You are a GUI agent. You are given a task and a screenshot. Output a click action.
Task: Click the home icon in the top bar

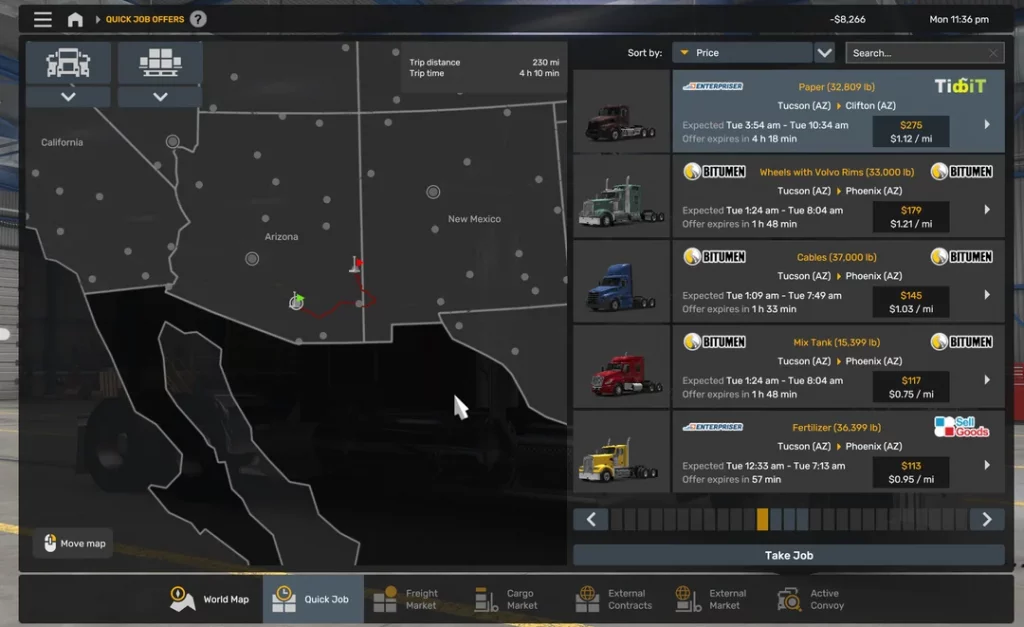[x=74, y=18]
